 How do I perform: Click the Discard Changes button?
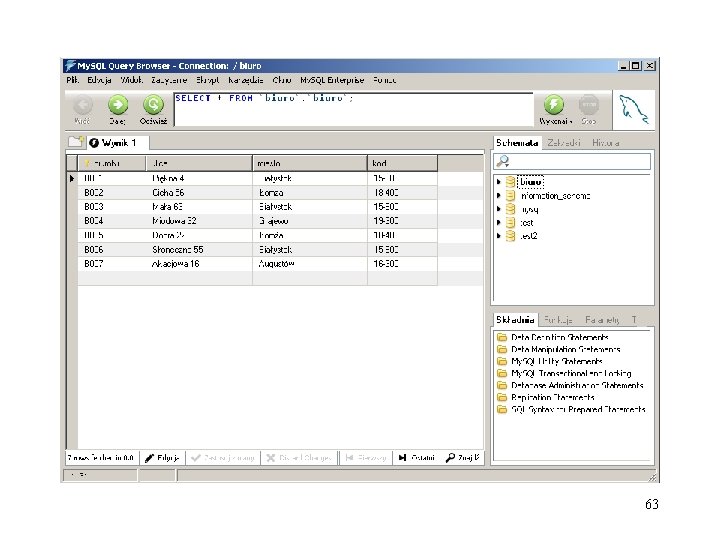coord(299,458)
